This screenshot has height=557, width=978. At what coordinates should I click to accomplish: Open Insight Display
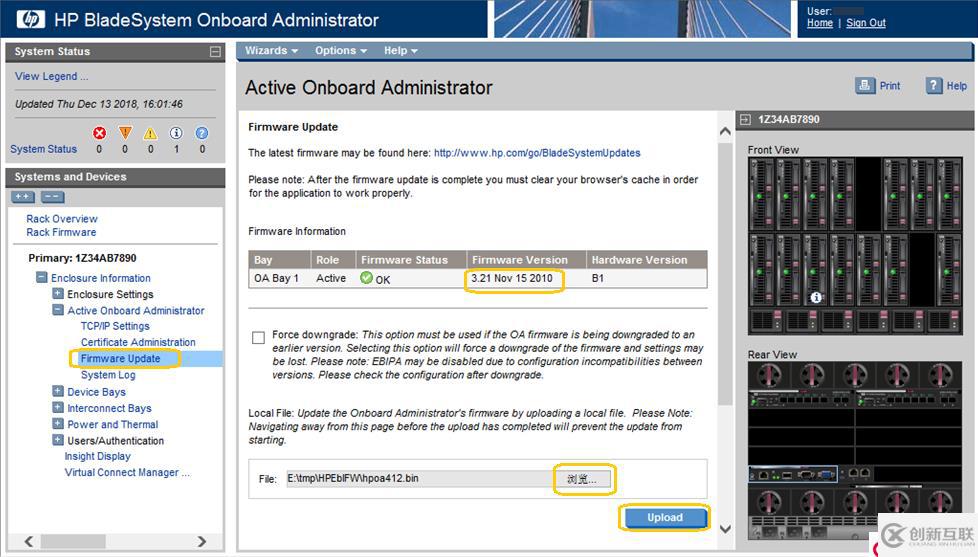(x=97, y=456)
